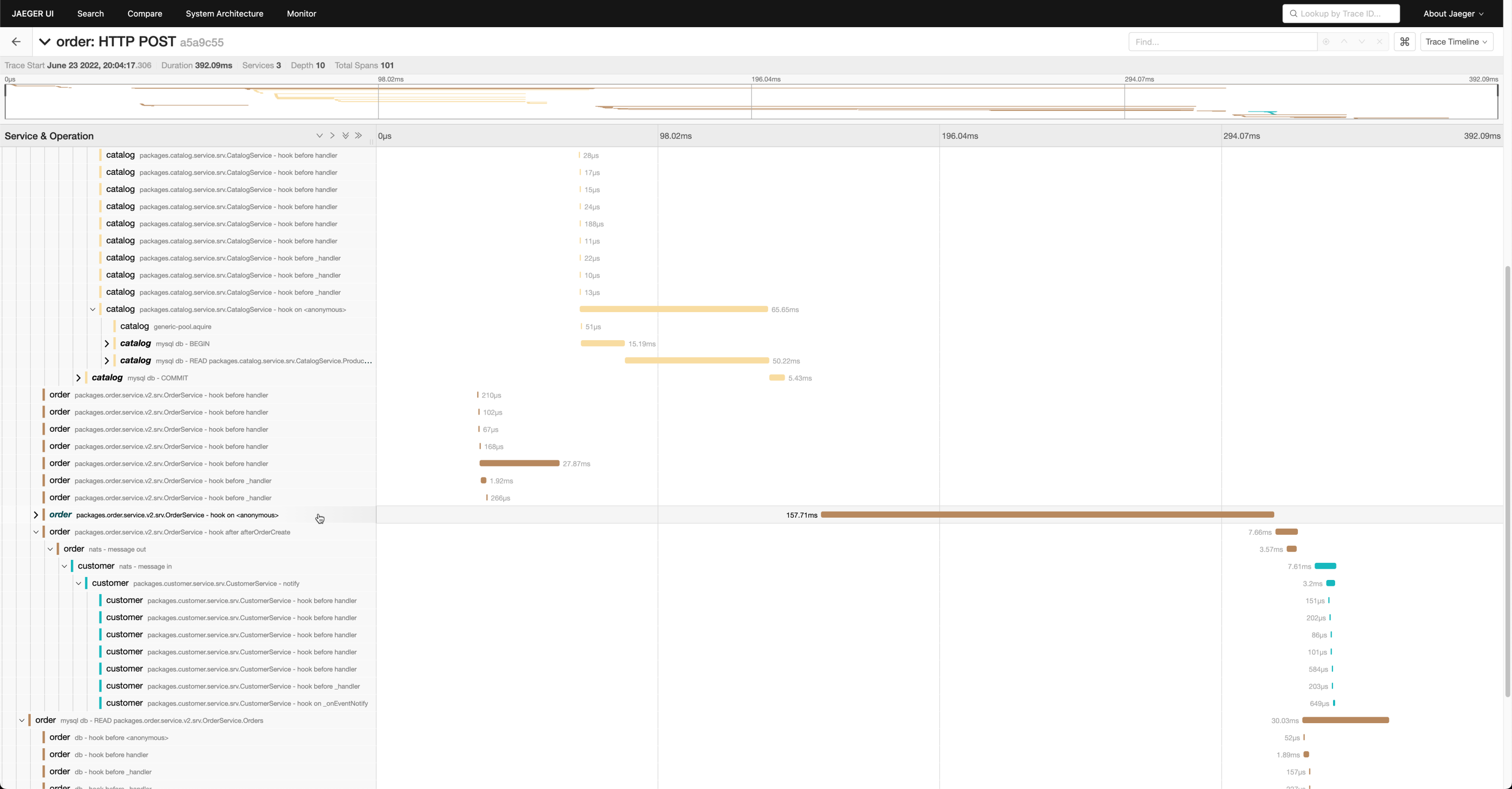Select the 27.87ms order span bar
This screenshot has height=789, width=1512.
pos(519,463)
